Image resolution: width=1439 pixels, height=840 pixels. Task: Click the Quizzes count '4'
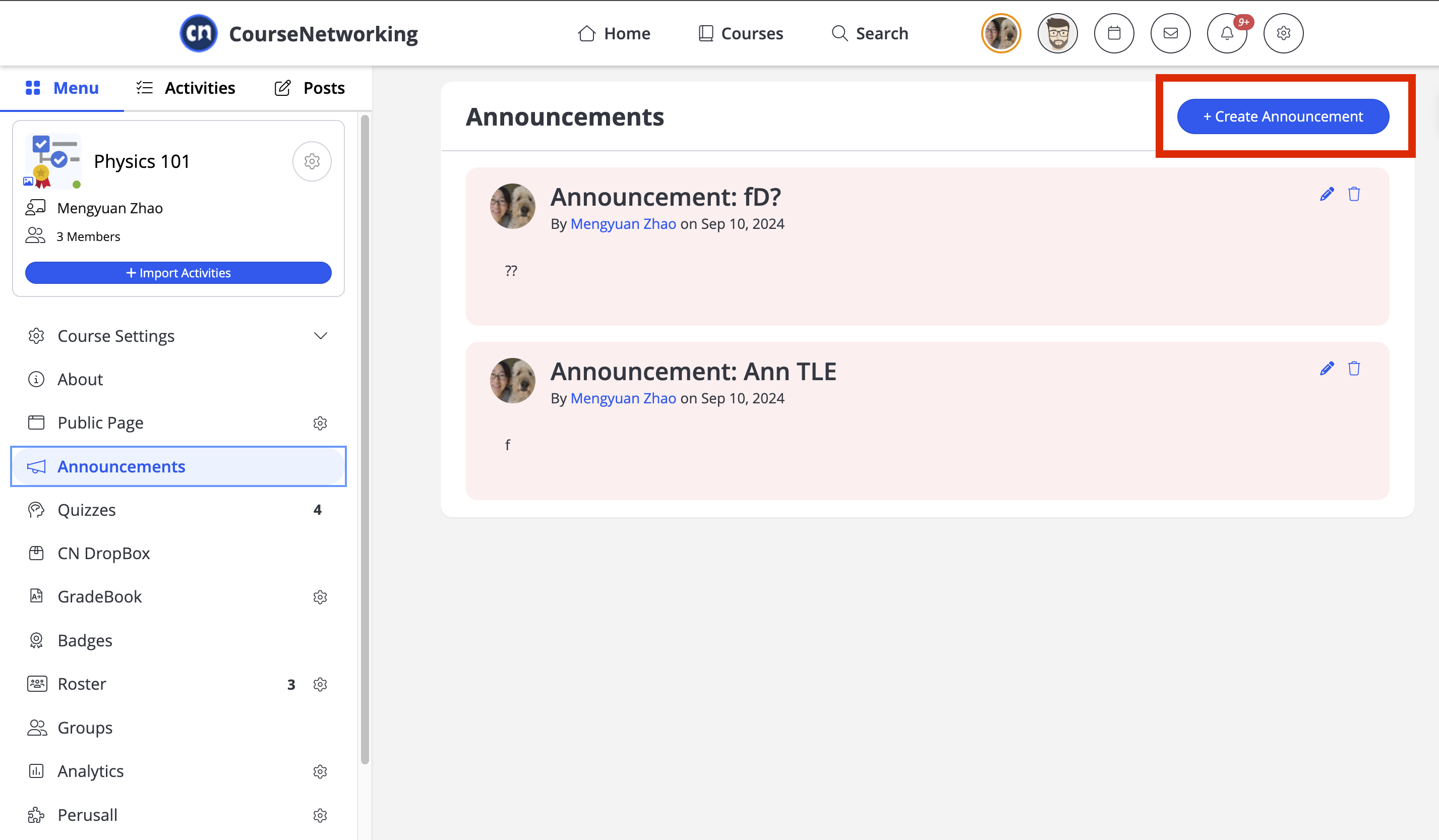pos(318,510)
